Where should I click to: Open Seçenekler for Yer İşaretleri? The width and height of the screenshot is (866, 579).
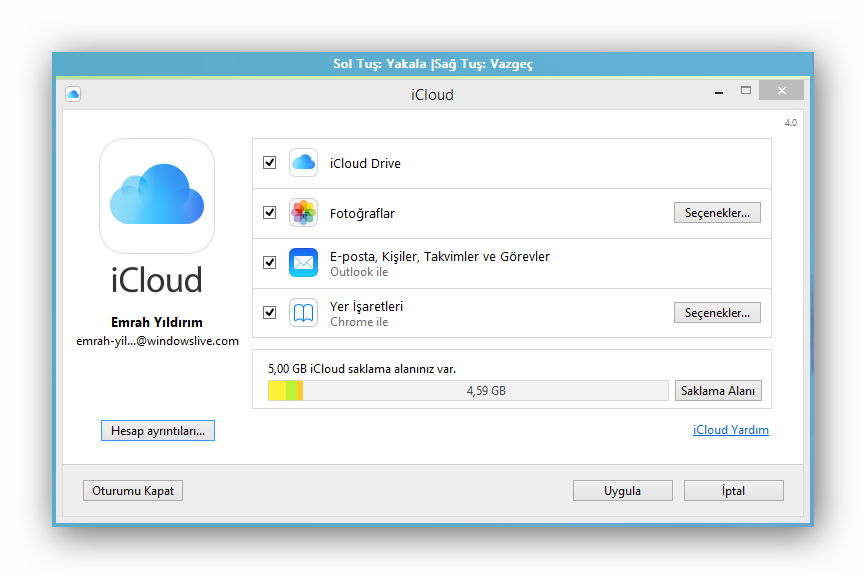tap(717, 313)
